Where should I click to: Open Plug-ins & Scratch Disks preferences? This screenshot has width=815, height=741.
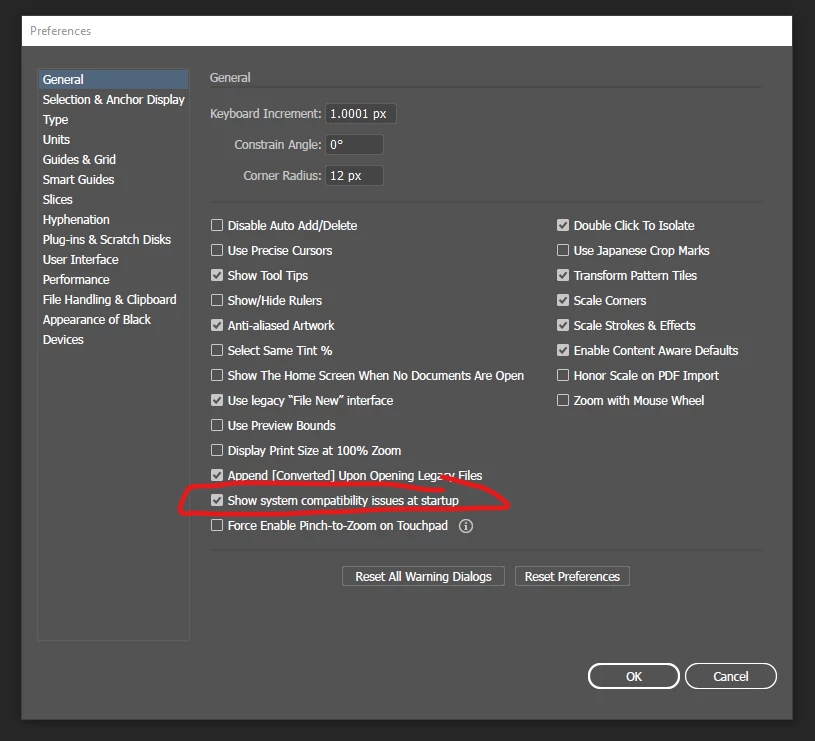pos(113,240)
